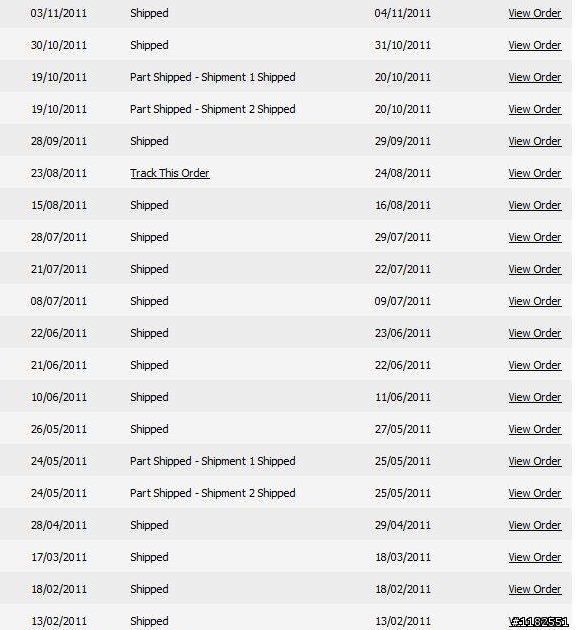Open View Order for 18/02/2011 order

[535, 589]
